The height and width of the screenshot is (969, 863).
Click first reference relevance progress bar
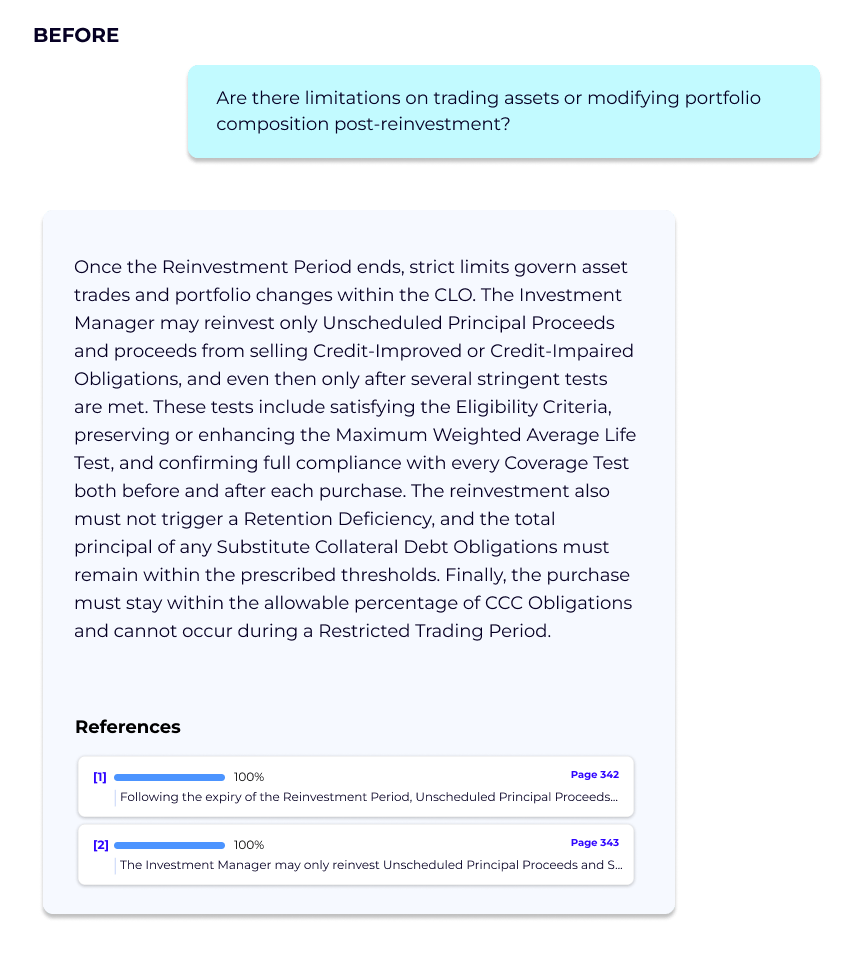click(169, 777)
